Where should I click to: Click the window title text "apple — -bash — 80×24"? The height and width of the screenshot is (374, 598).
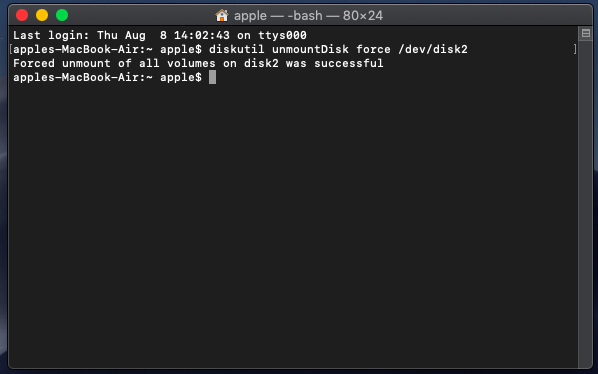pyautogui.click(x=308, y=16)
